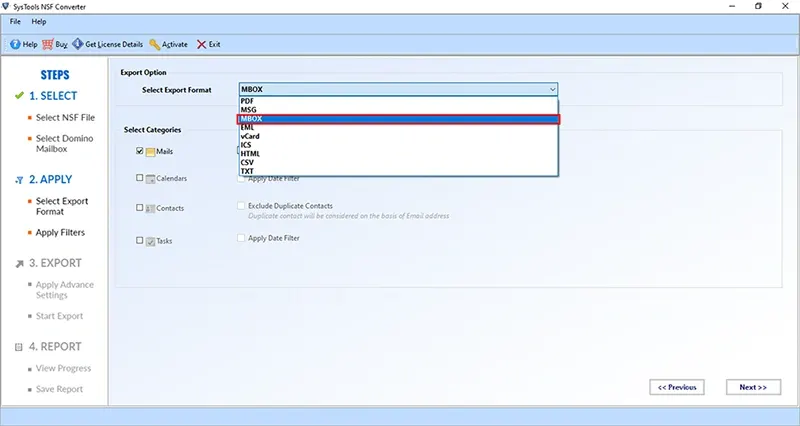Collapse the Select Export Format dropdown arrow

pyautogui.click(x=552, y=89)
